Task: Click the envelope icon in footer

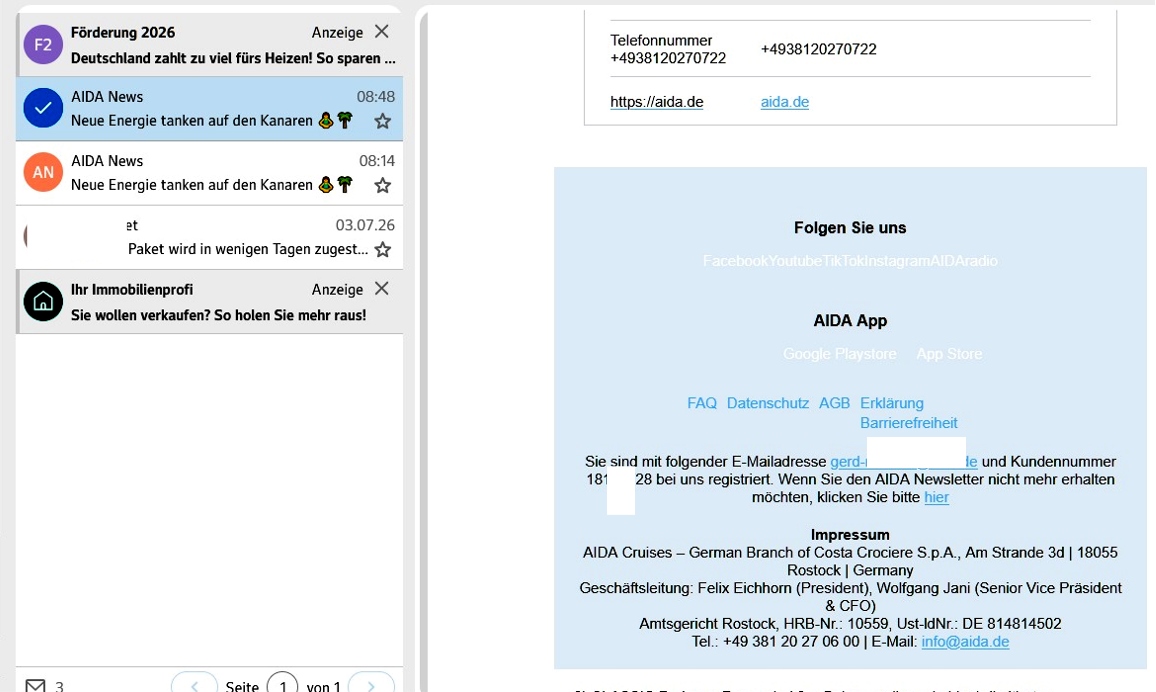Action: [35, 685]
